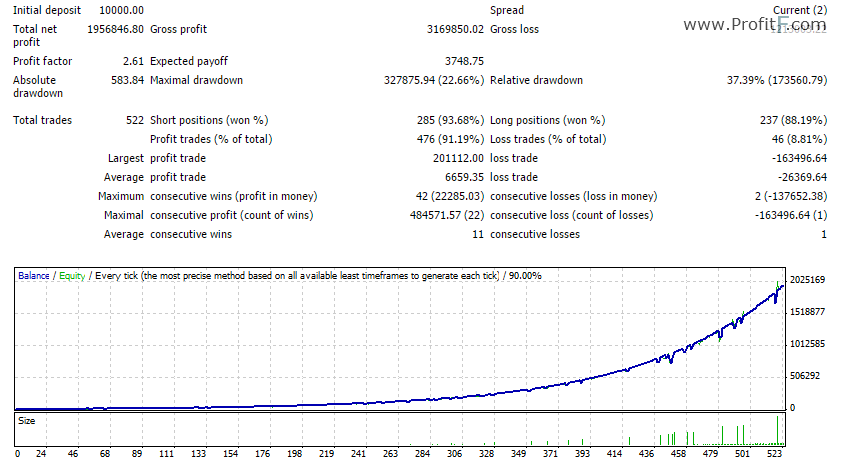Select the 90.00% modelling quality text

[525, 276]
